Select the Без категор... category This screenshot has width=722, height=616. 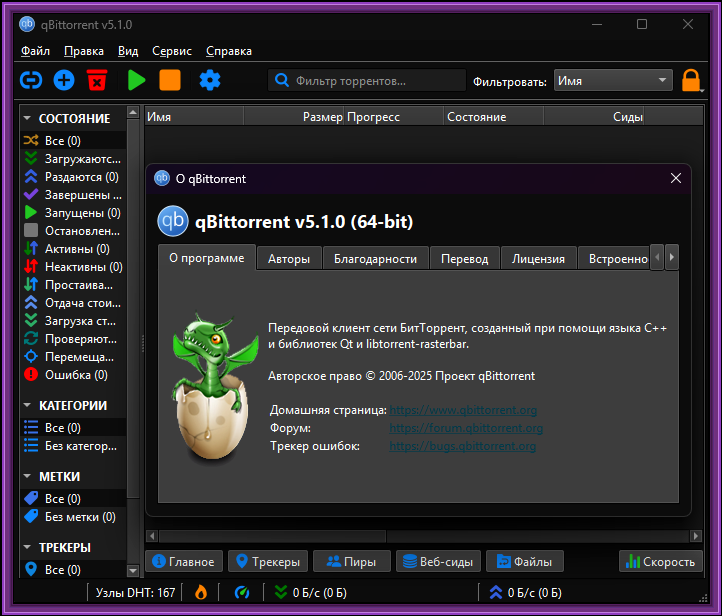point(73,446)
